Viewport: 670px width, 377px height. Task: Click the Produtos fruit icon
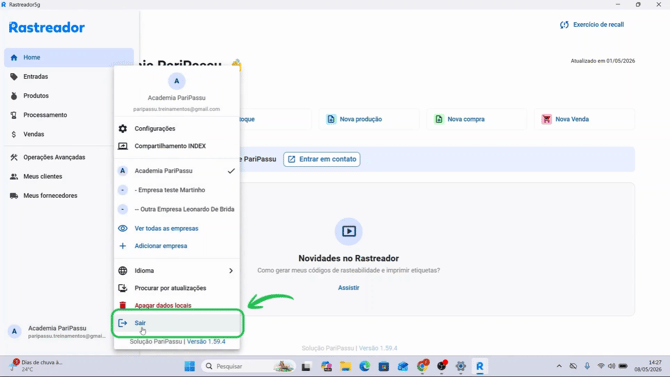(14, 96)
